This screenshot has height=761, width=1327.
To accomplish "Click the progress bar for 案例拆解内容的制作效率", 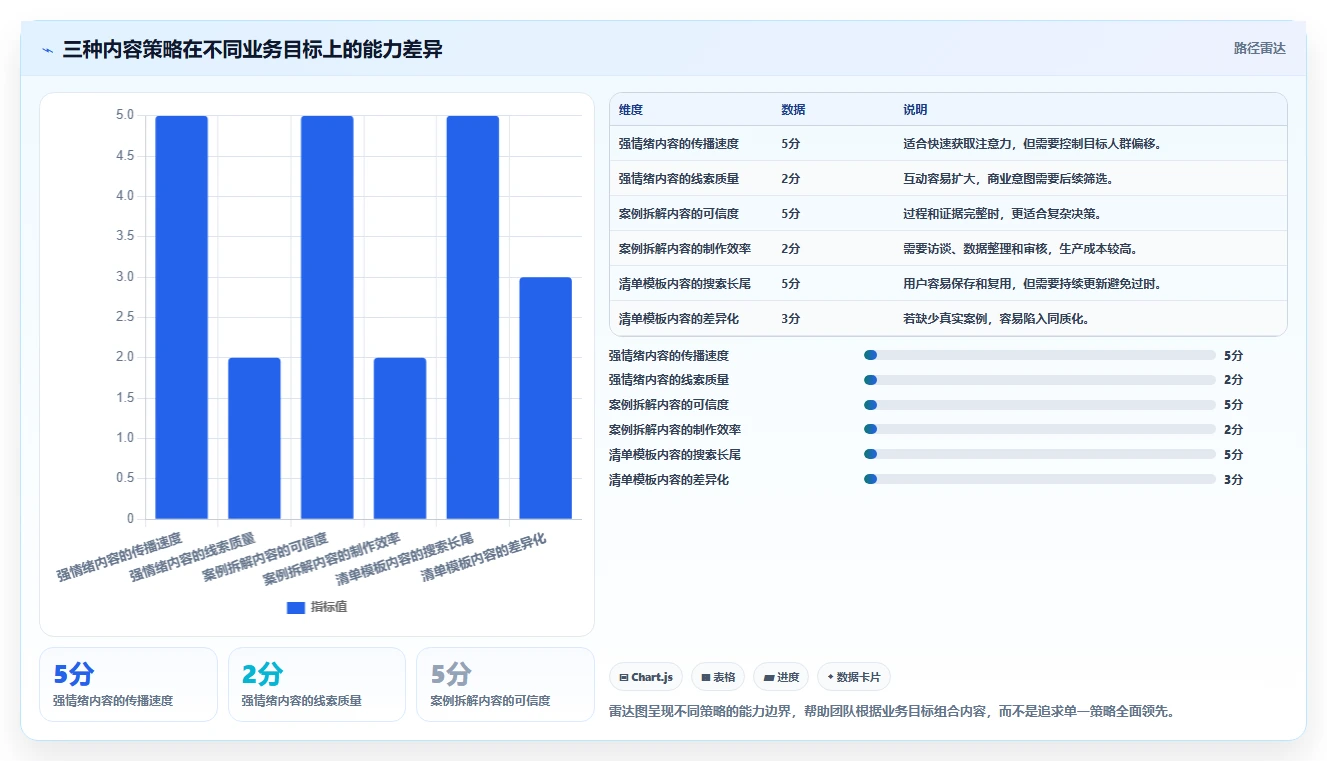I will pos(1040,430).
